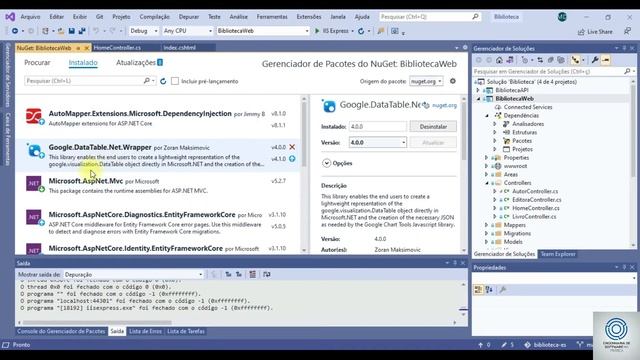
Task: Click the Visual Studio logo icon
Action: pos(10,17)
